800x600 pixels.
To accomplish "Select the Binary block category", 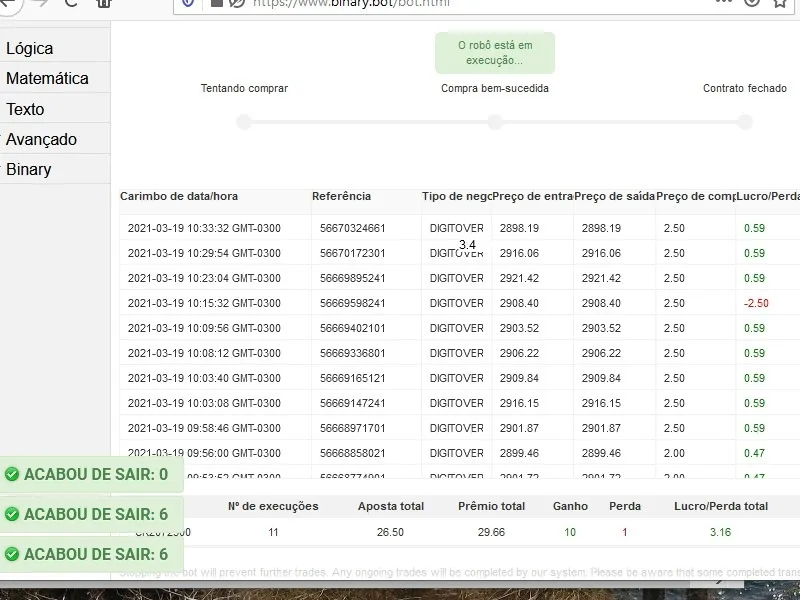I will tap(29, 169).
